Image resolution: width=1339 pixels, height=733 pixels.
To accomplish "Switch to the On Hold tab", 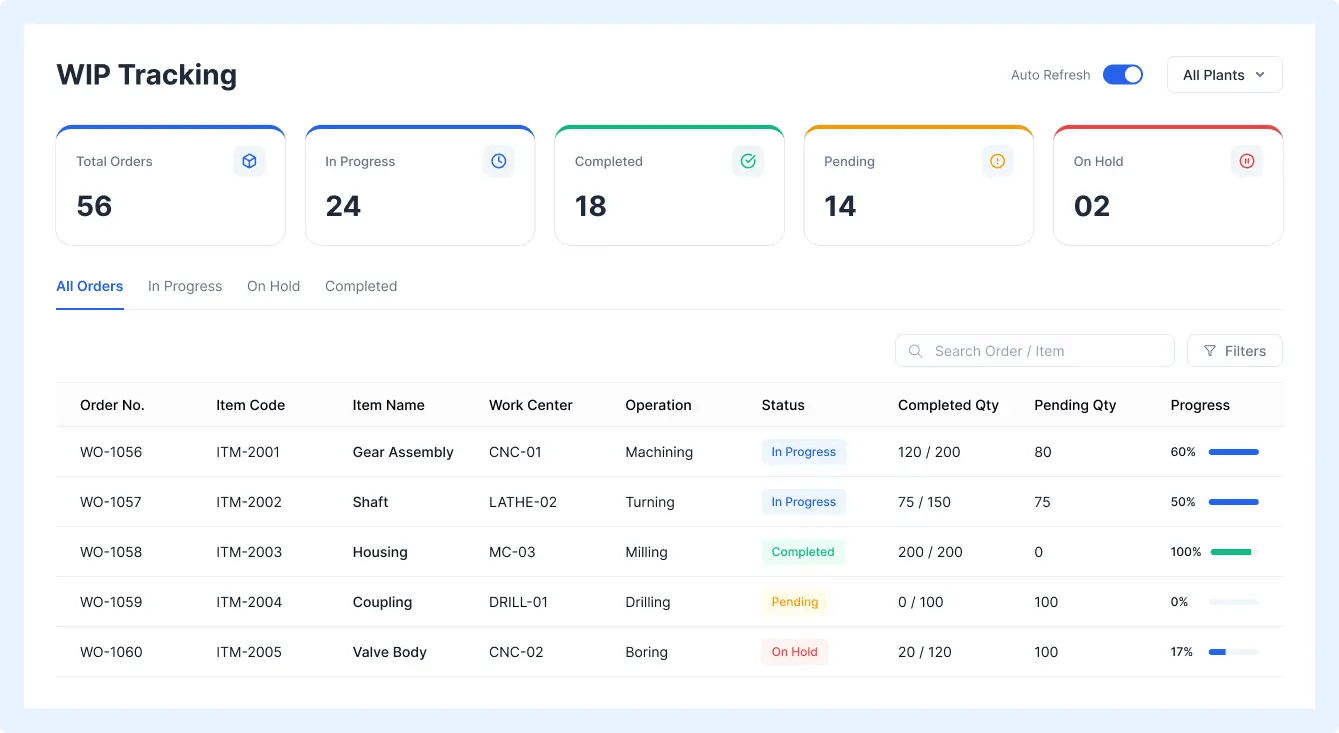I will [274, 286].
